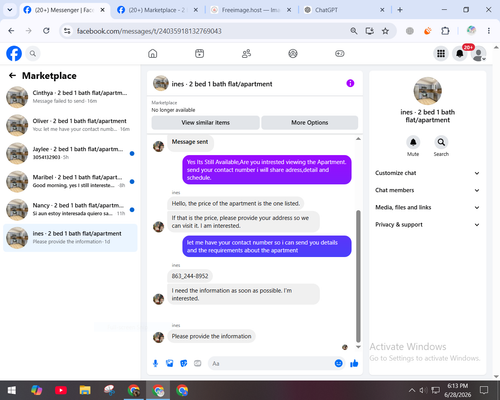
Task: Open the Extensions puzzle icon
Action: [445, 31]
